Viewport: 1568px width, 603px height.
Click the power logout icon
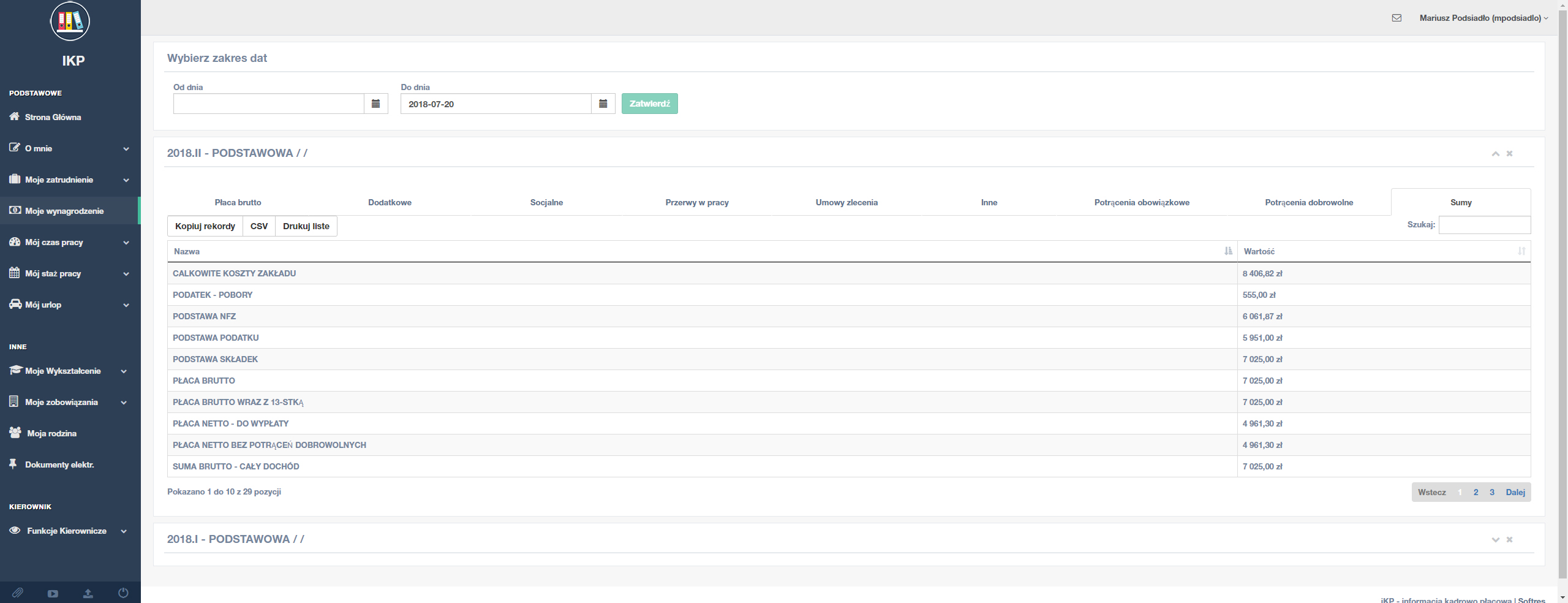tap(123, 593)
